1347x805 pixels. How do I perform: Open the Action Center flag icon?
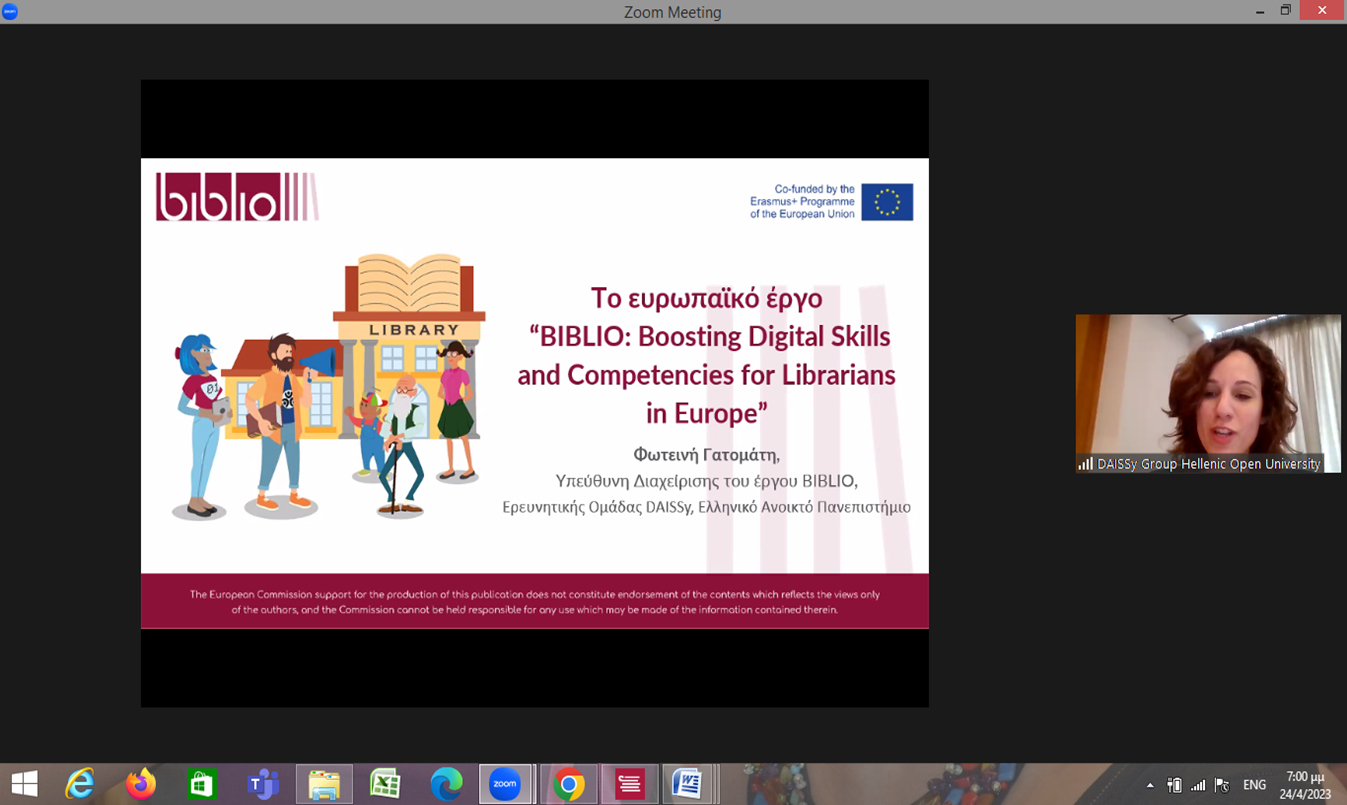click(x=1221, y=785)
